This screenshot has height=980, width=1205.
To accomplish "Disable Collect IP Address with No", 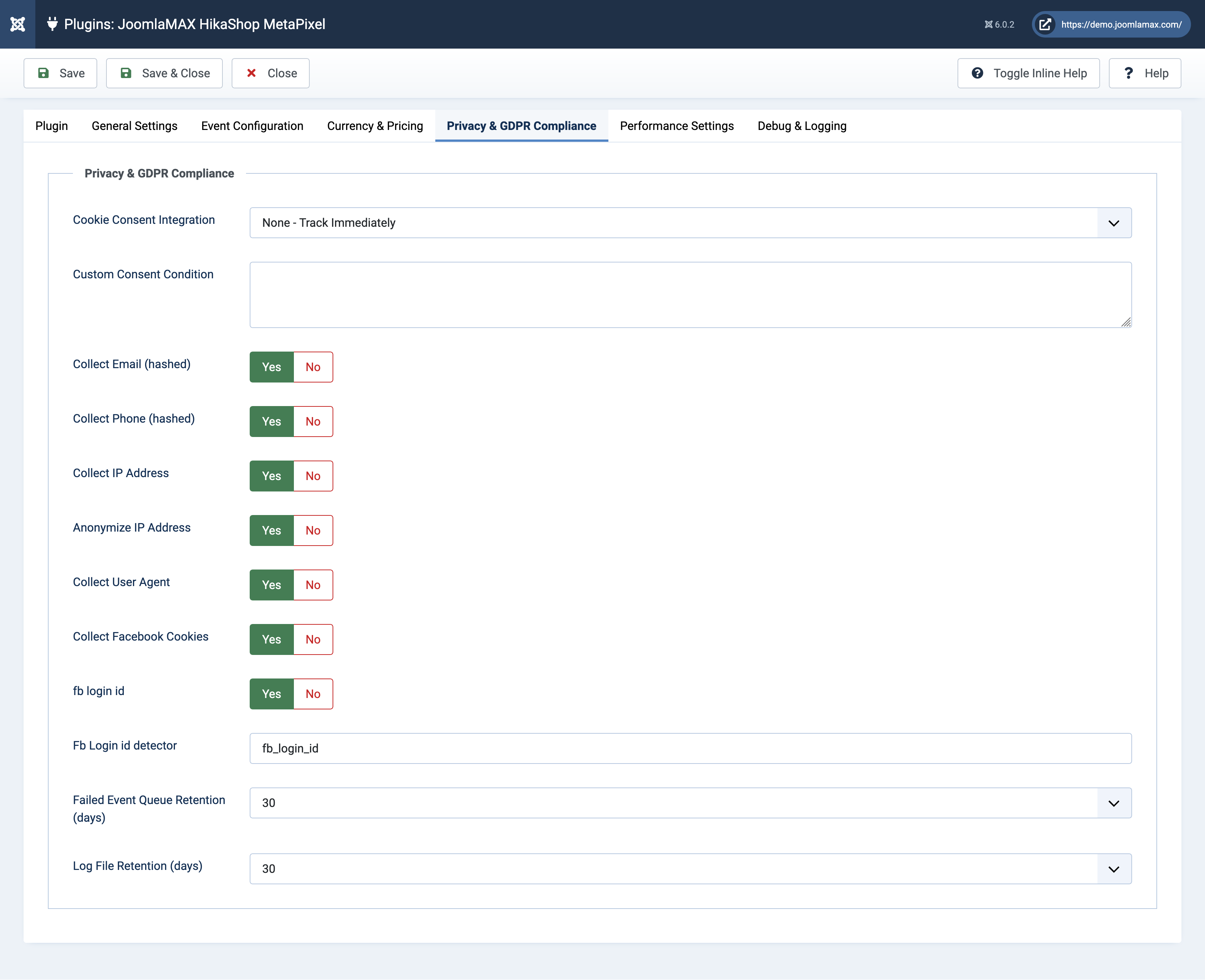I will point(313,476).
